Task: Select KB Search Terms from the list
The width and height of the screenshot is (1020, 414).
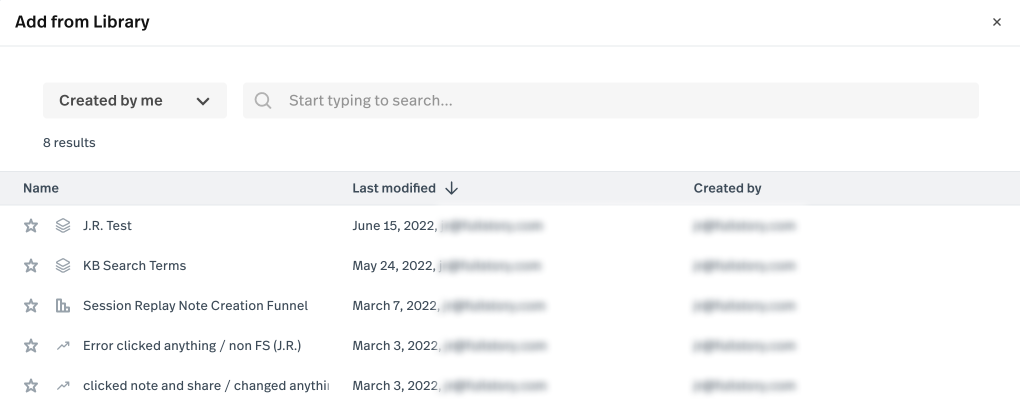Action: (134, 266)
